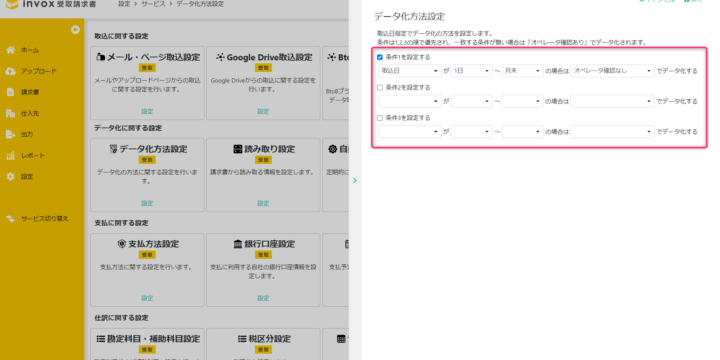Click the データ化方法設定 card icon

coord(113,149)
